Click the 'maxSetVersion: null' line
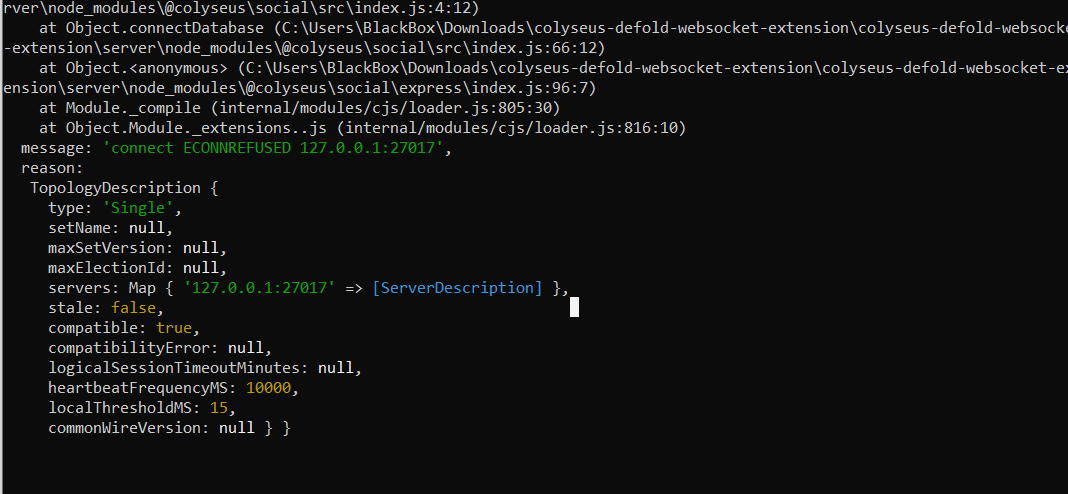Image resolution: width=1068 pixels, height=494 pixels. coord(138,247)
